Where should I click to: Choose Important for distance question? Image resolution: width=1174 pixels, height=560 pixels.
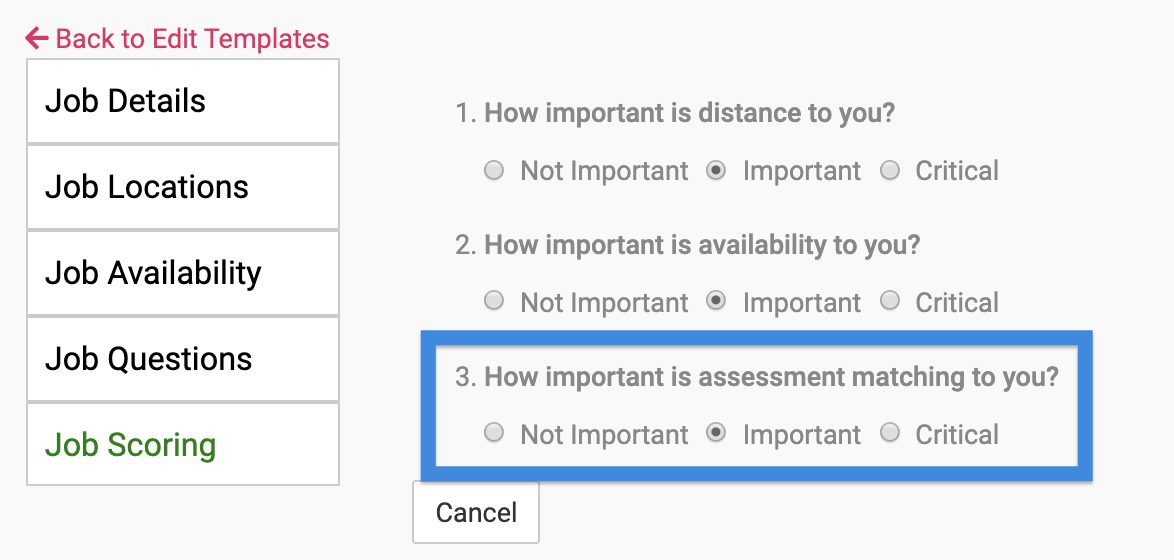[x=716, y=171]
